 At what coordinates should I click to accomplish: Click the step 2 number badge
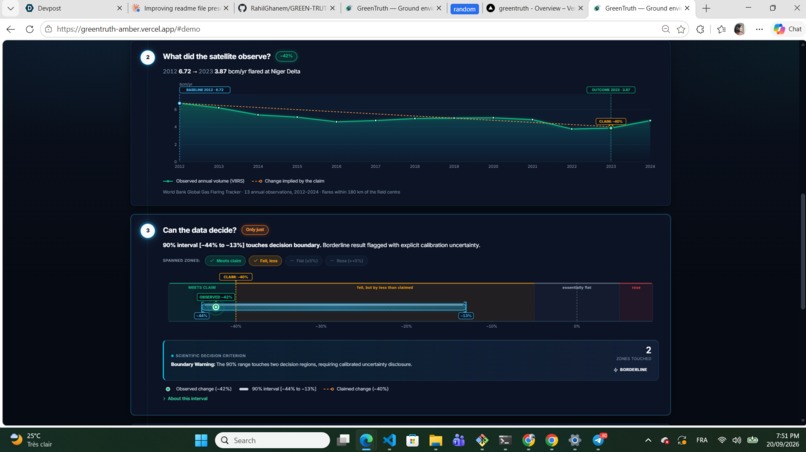[x=148, y=57]
